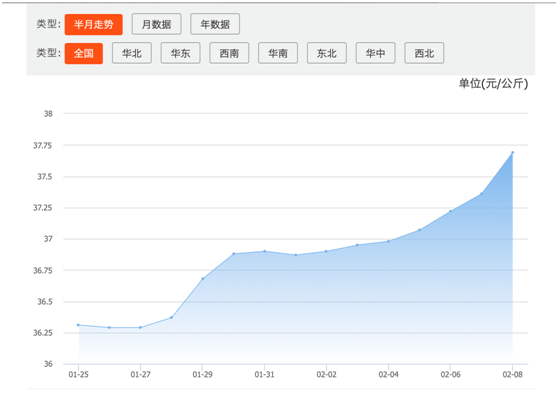Select the 半月走势 trend tab
The width and height of the screenshot is (558, 399).
[94, 25]
